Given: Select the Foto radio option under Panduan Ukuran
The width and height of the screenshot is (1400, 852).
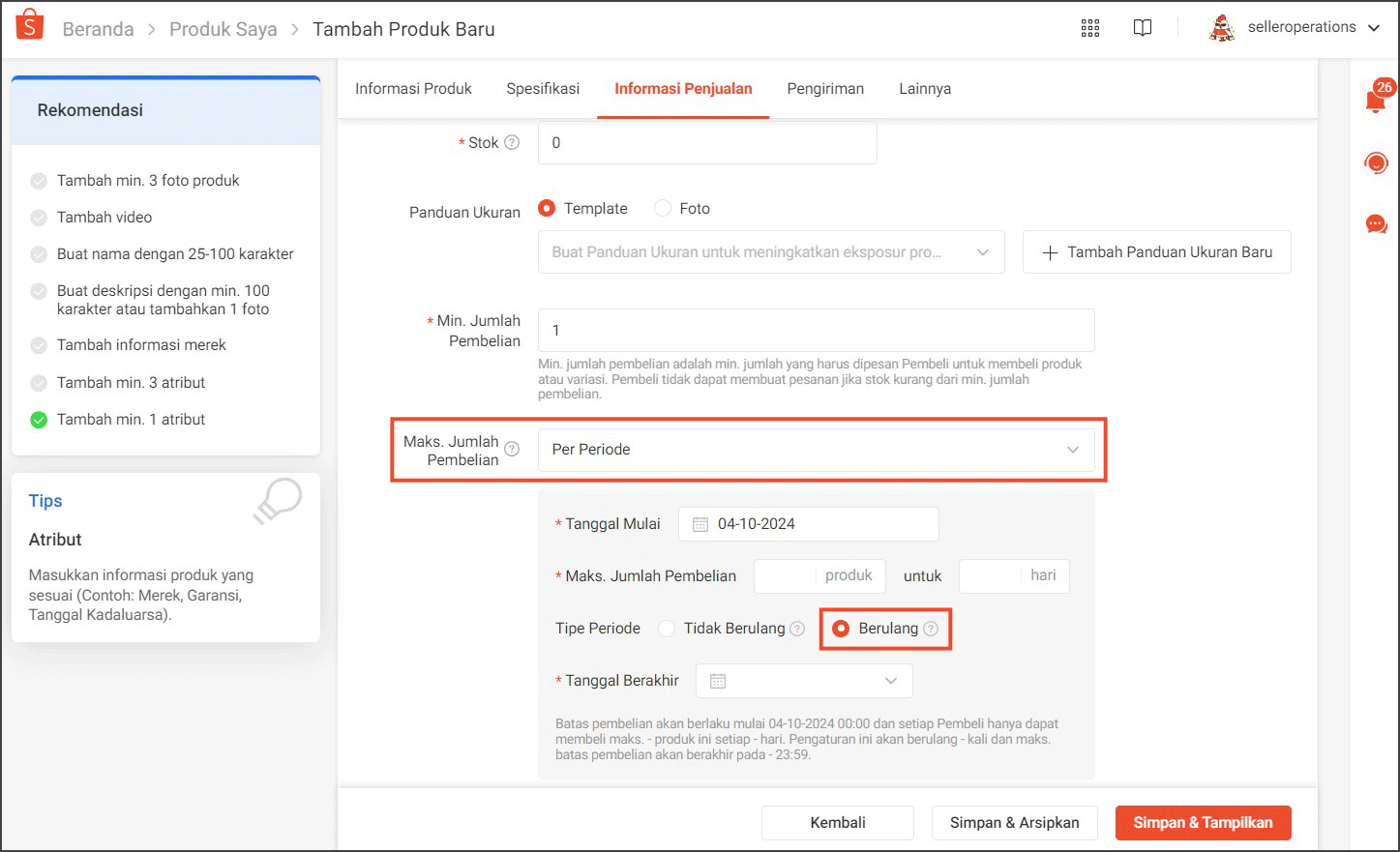Looking at the screenshot, I should (664, 208).
